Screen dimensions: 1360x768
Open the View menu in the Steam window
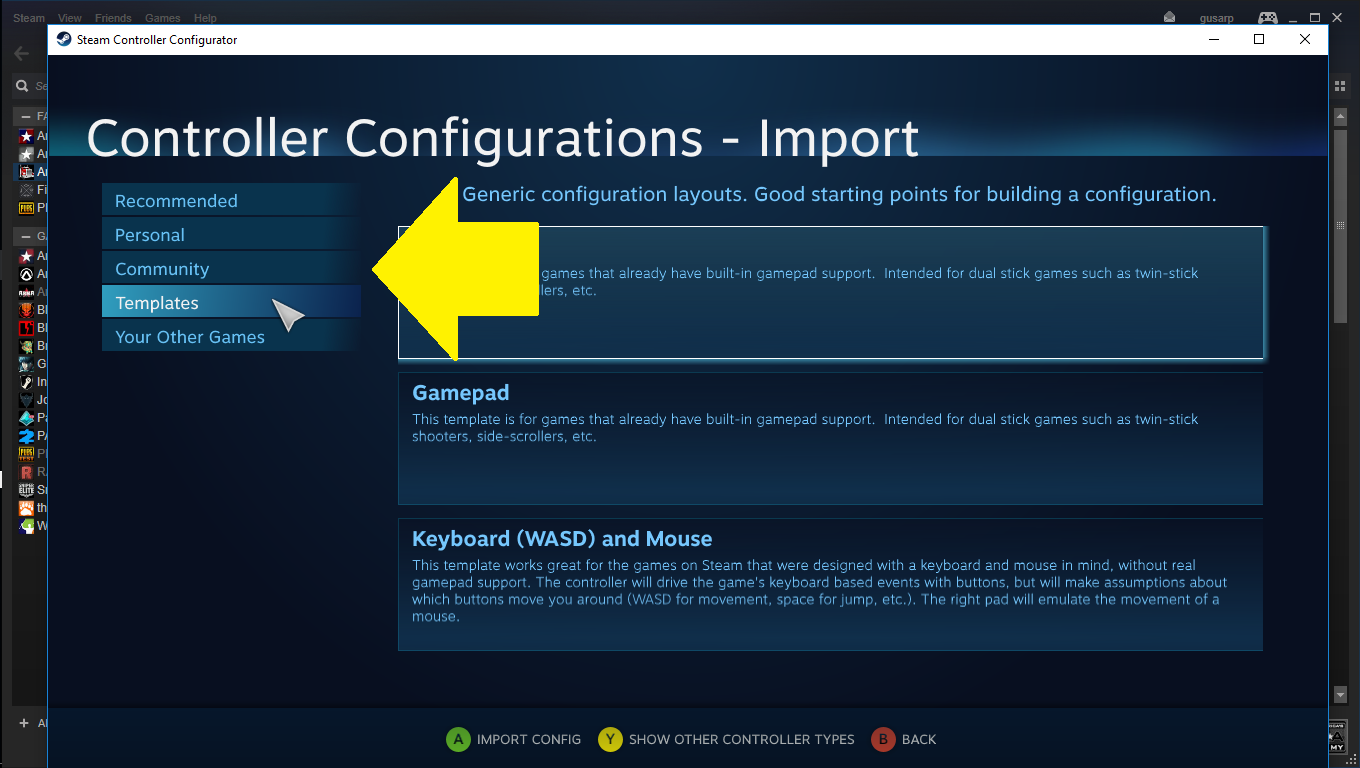70,18
